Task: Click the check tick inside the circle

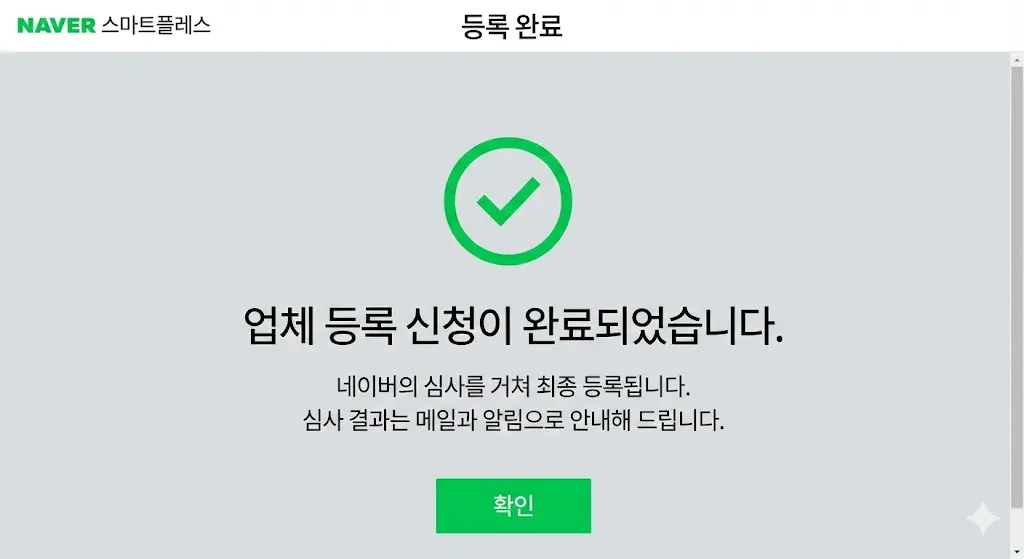Action: click(x=508, y=201)
